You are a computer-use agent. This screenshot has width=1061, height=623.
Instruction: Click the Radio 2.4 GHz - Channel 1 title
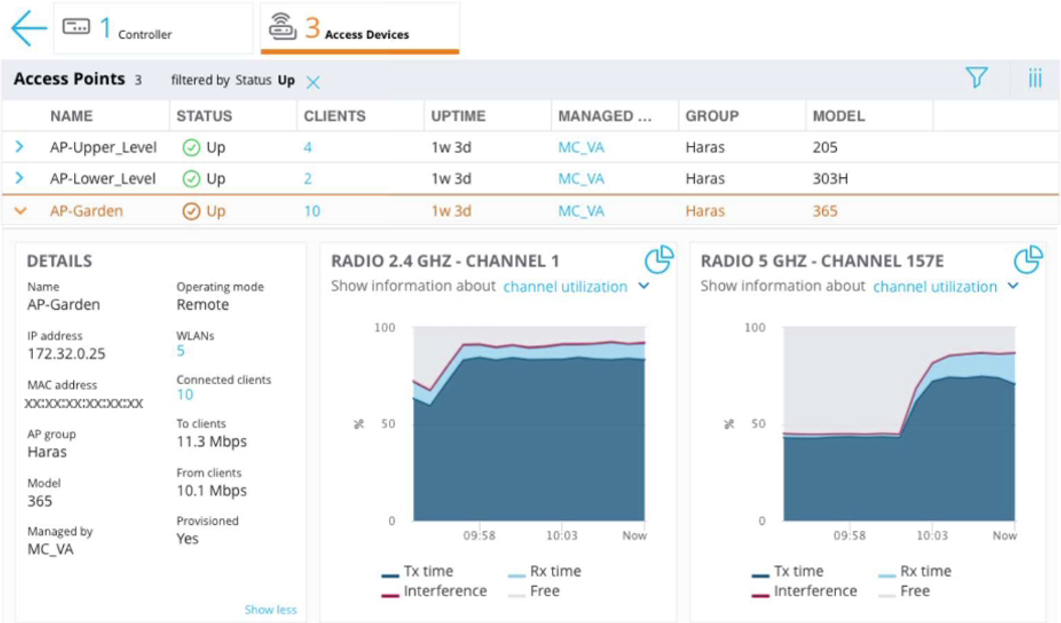tap(445, 261)
